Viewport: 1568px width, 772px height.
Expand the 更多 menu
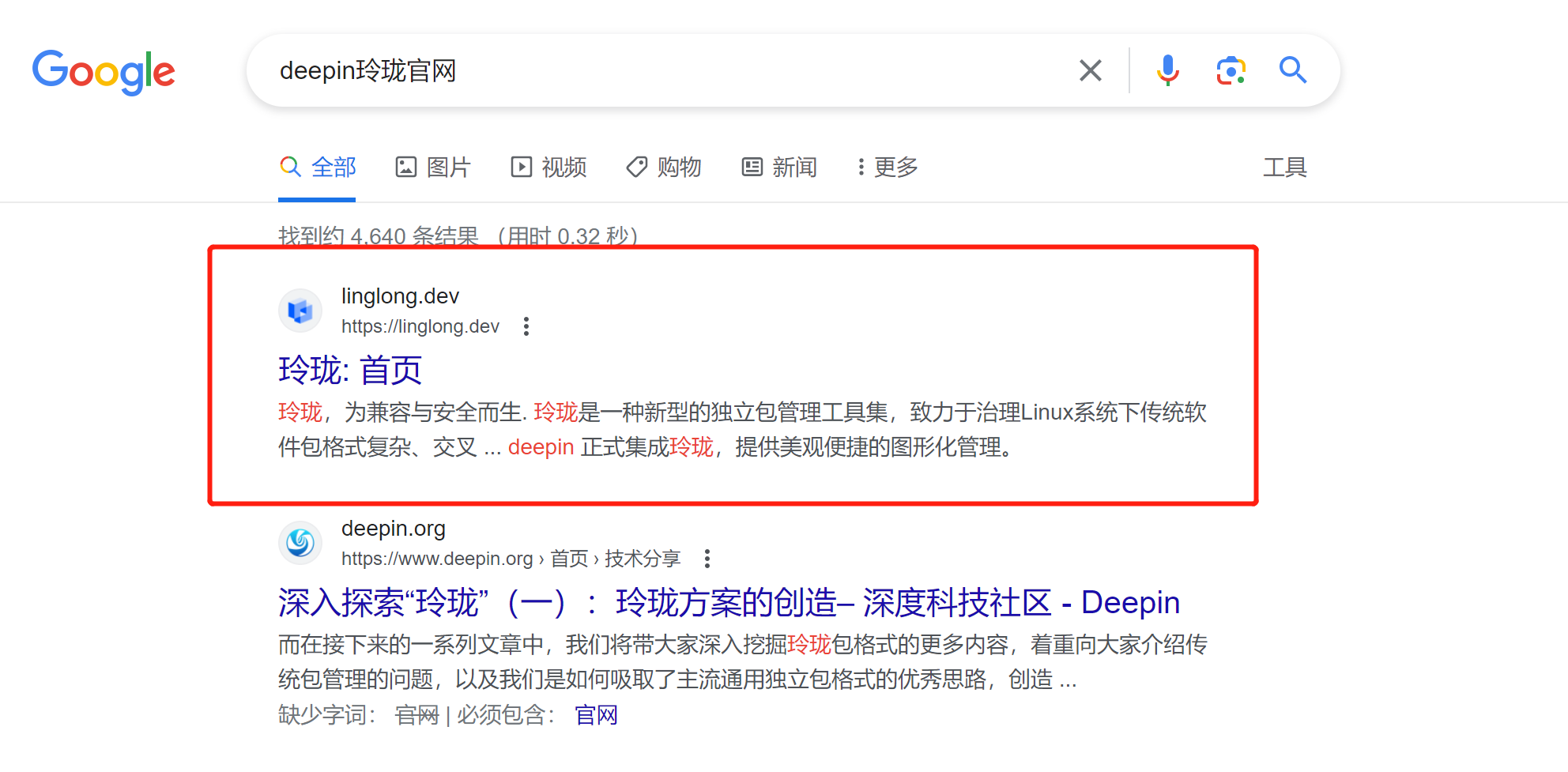coord(888,167)
